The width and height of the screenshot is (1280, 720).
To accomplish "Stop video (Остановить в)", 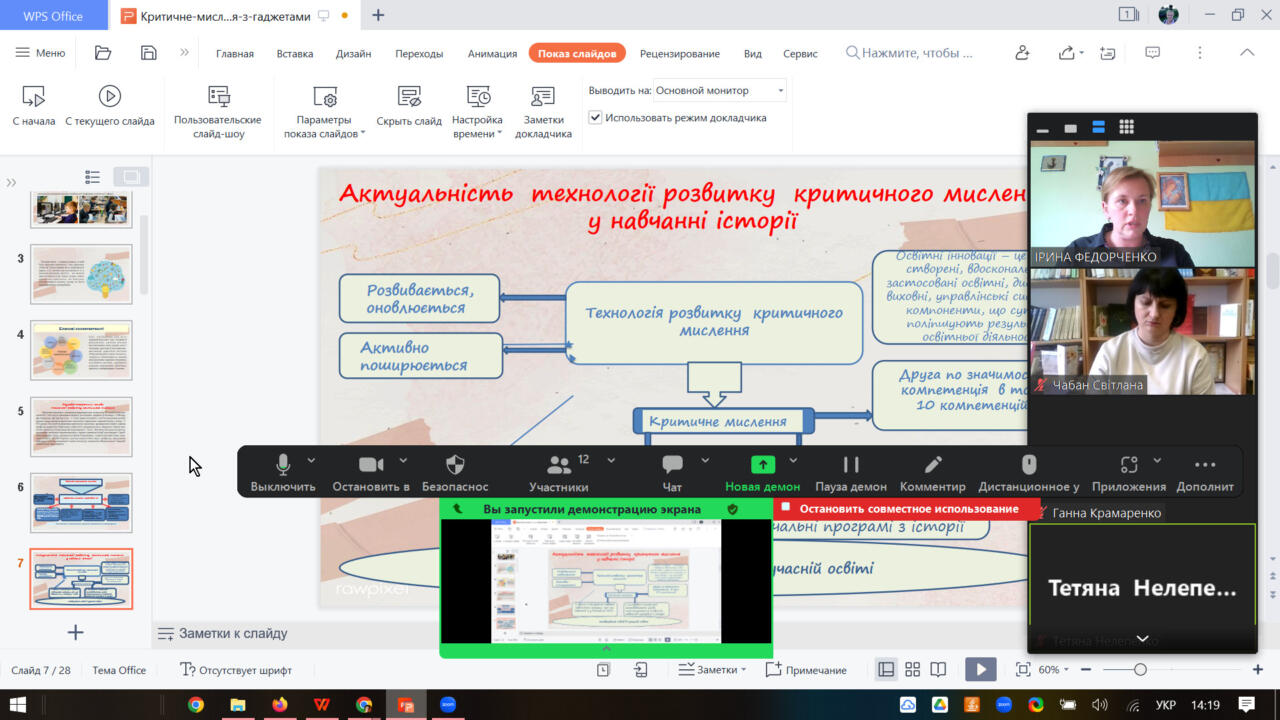I will point(371,473).
